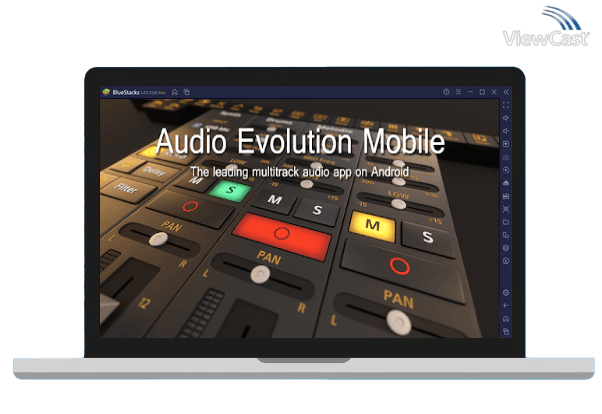Click the install APK sidebar icon
This screenshot has width=602, height=414.
[x=506, y=183]
